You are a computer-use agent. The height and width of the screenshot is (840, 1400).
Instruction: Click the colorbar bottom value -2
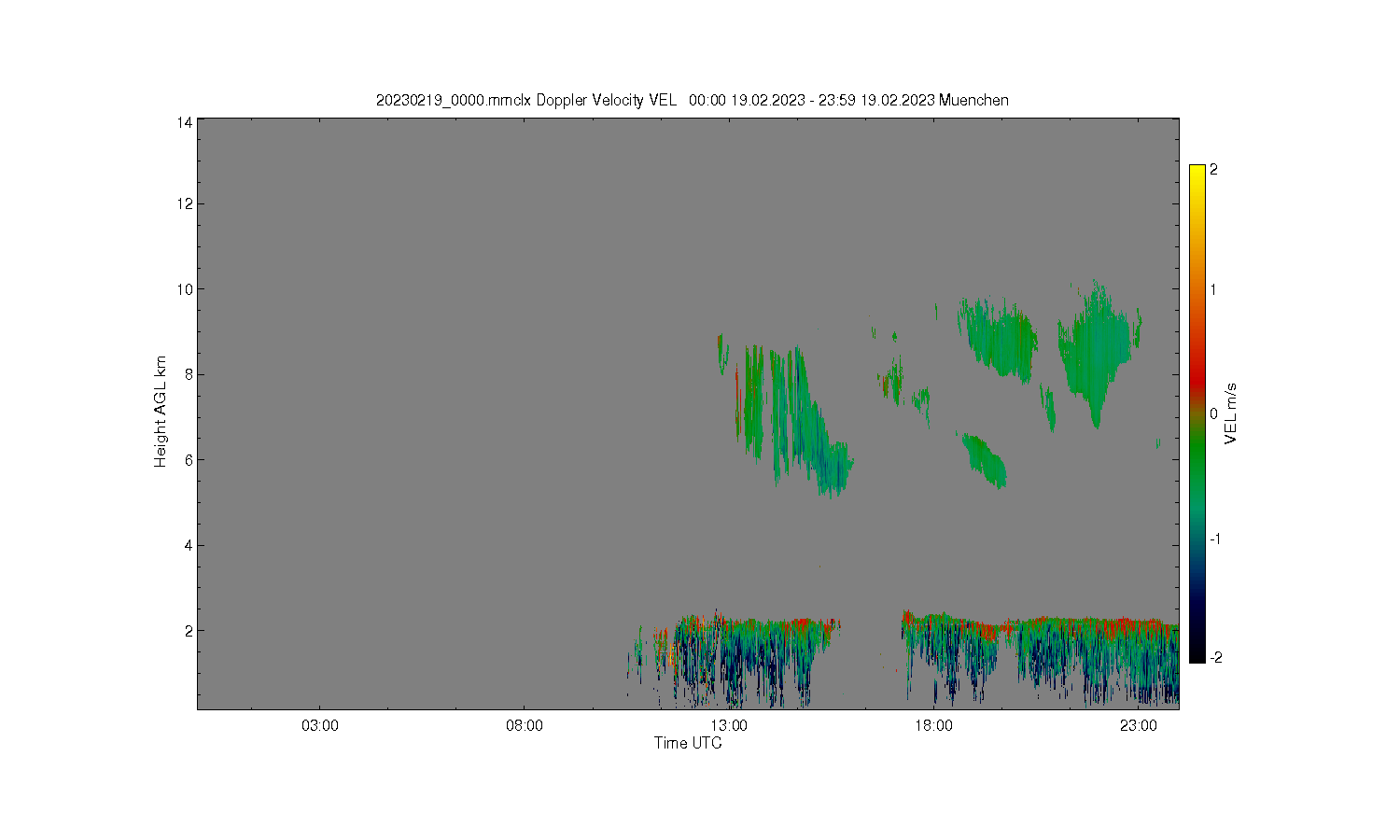pyautogui.click(x=1215, y=658)
